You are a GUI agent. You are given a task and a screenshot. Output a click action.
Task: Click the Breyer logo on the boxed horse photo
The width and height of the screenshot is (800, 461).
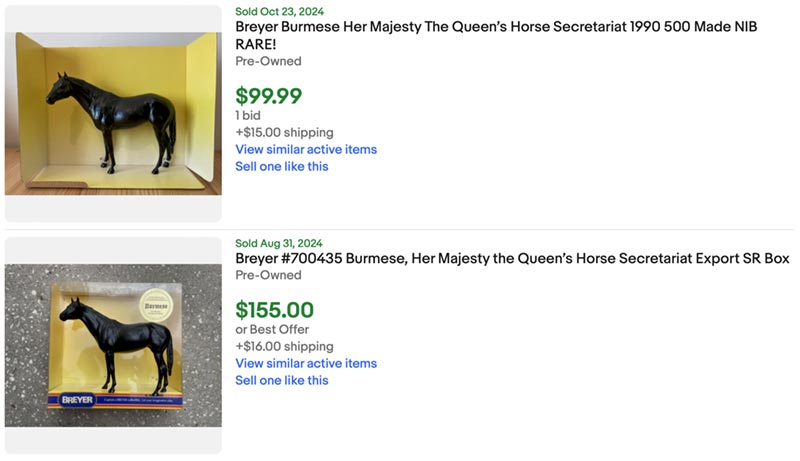[76, 400]
